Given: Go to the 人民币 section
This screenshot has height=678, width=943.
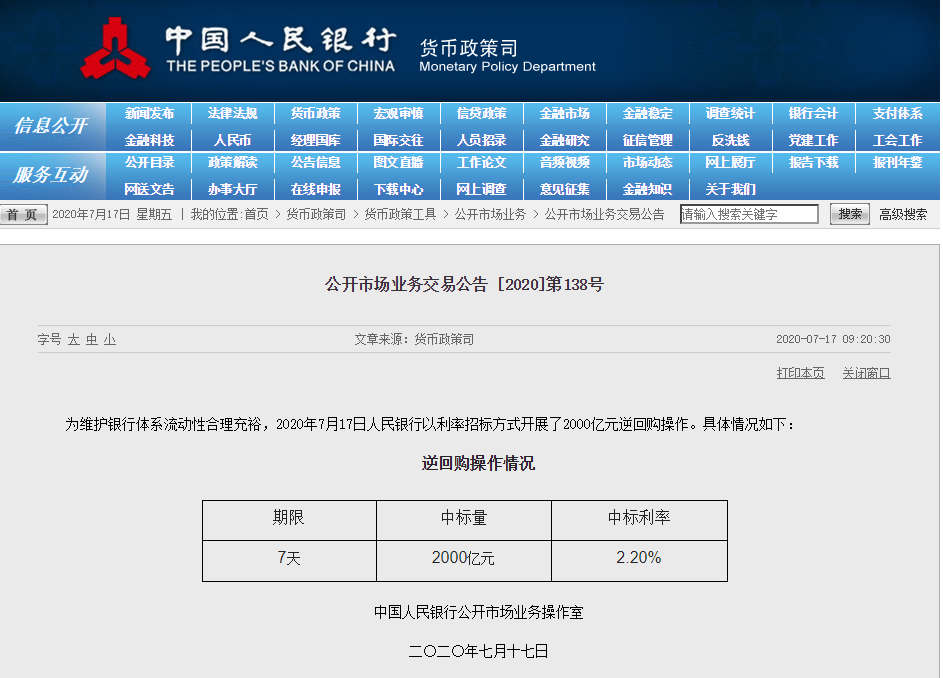Looking at the screenshot, I should (x=232, y=140).
